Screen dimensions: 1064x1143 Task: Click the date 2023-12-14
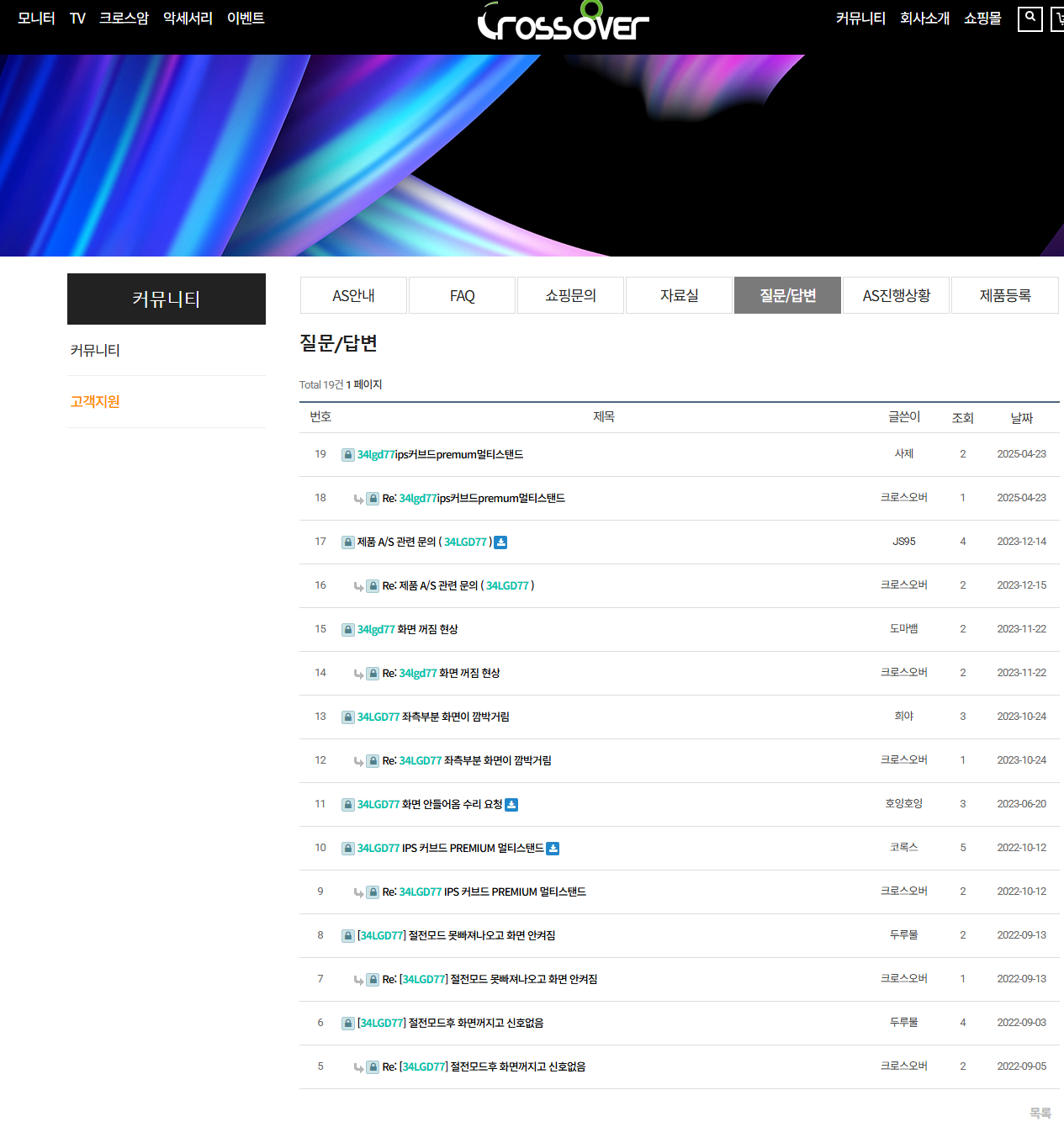[x=1022, y=542]
